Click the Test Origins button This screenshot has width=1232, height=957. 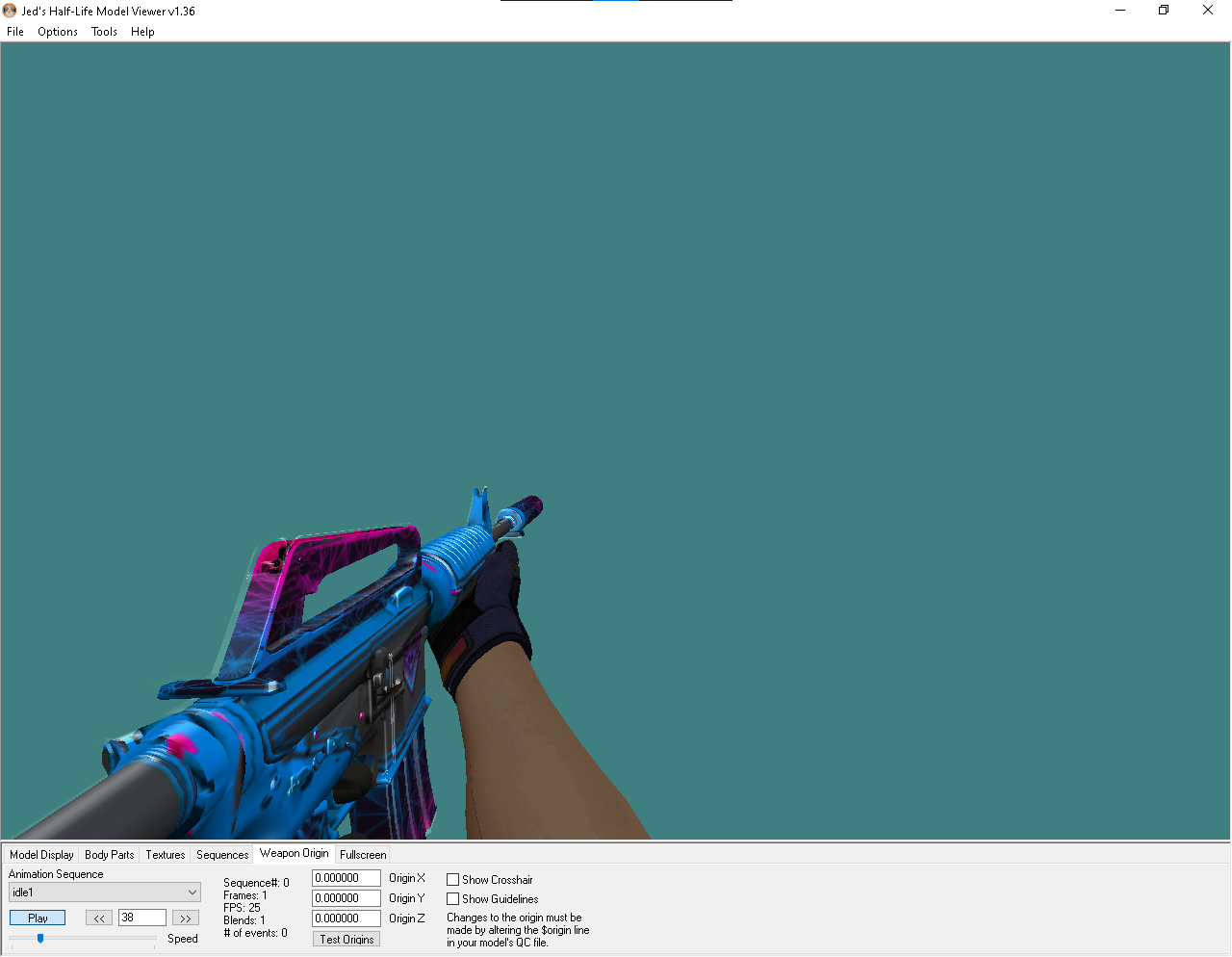point(346,940)
